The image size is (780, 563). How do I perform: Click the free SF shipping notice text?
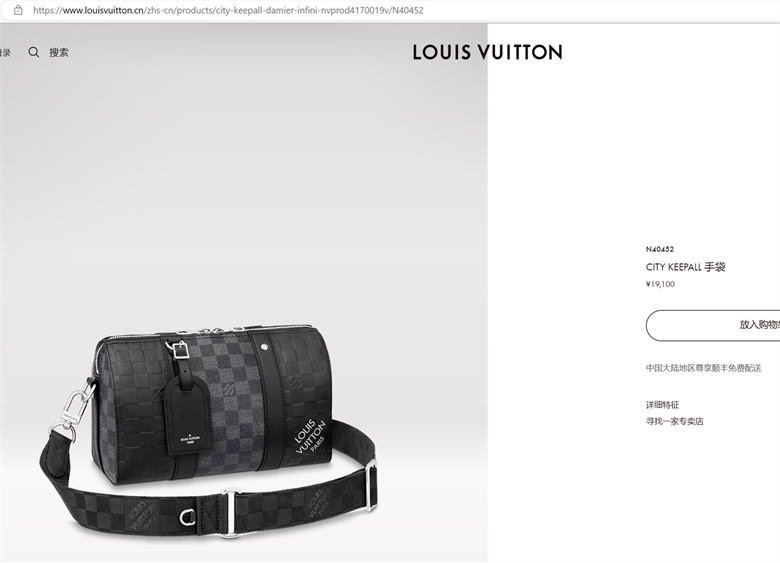pos(703,368)
